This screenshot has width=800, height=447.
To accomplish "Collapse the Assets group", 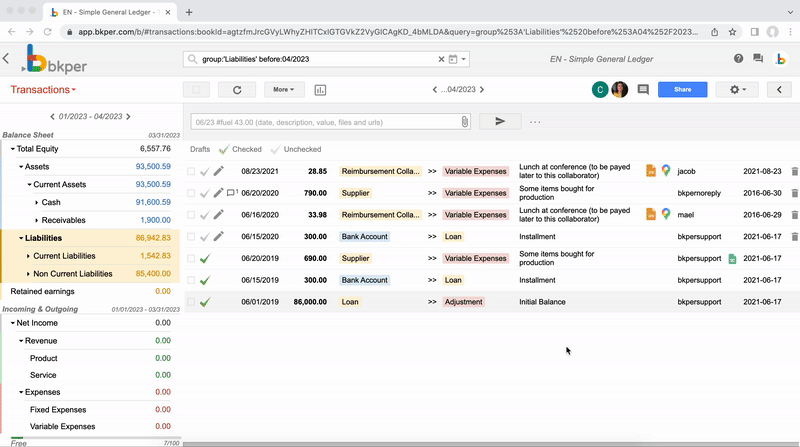I will coord(21,167).
